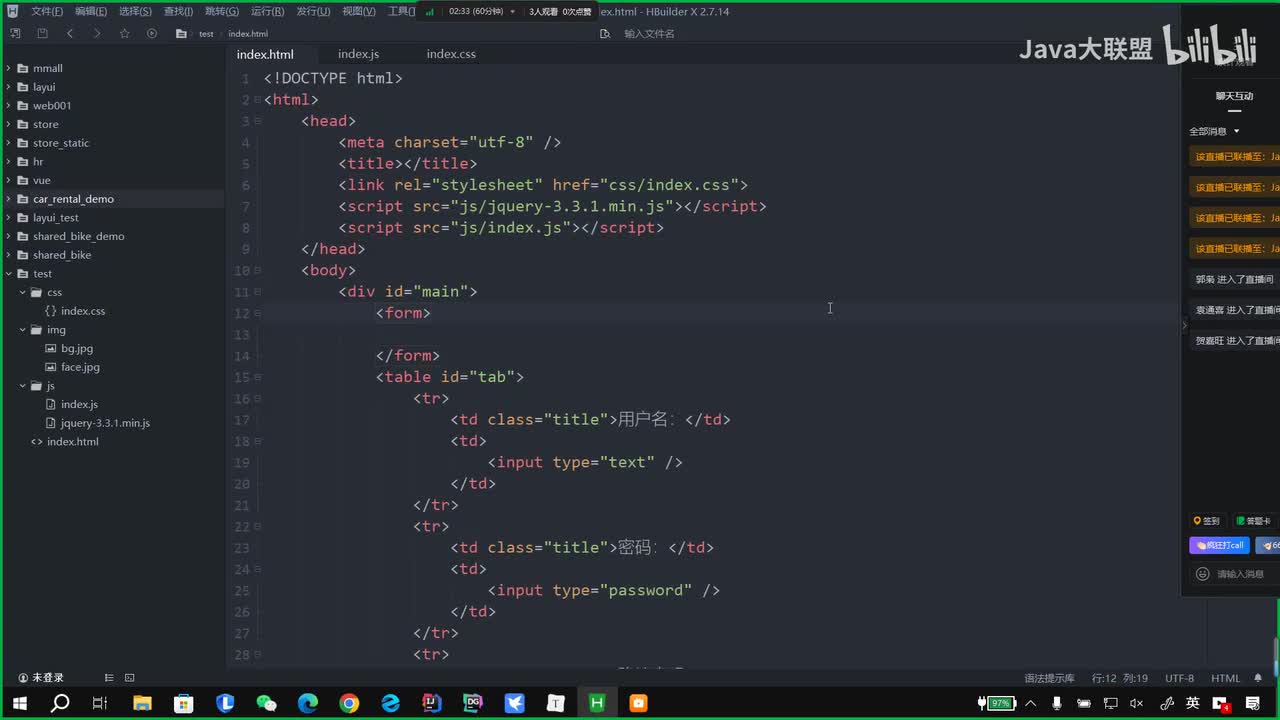The image size is (1280, 720).
Task: Fold the head element on line 3
Action: (x=258, y=121)
